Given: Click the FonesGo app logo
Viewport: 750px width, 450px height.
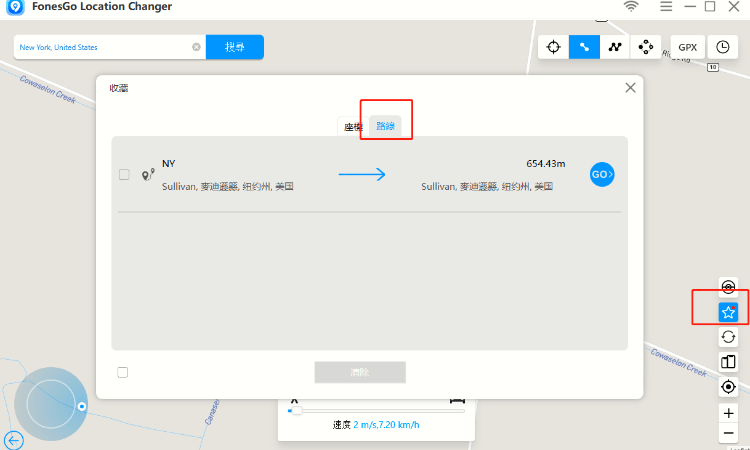Looking at the screenshot, I should tap(16, 7).
